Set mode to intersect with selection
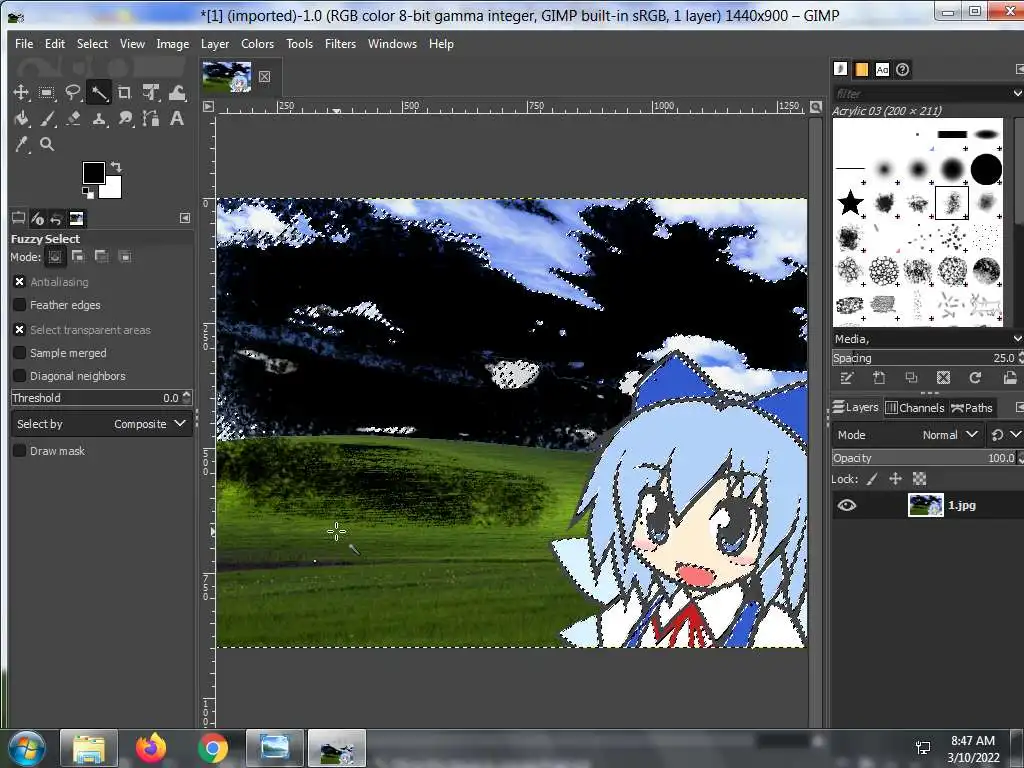 125,257
